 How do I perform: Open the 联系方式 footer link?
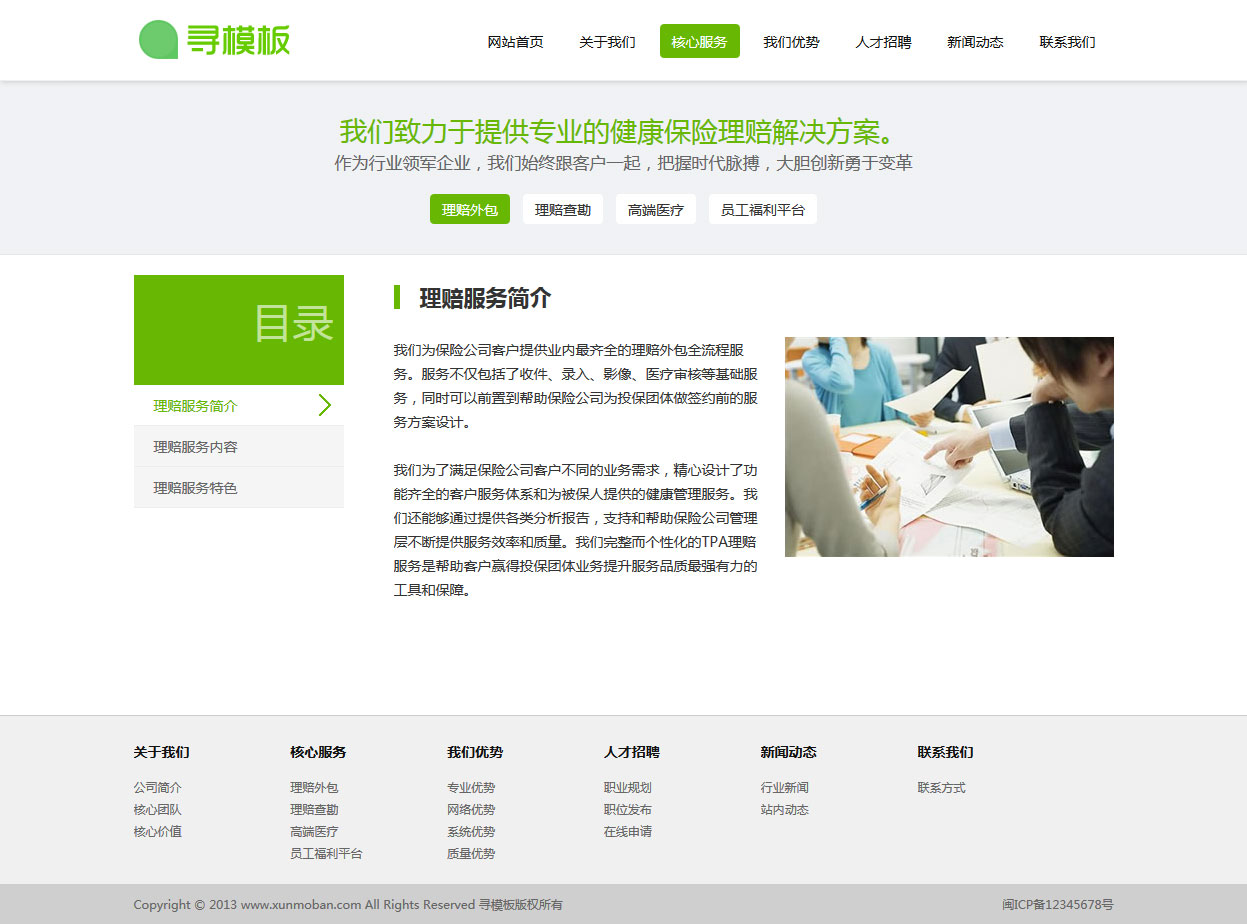pos(942,788)
